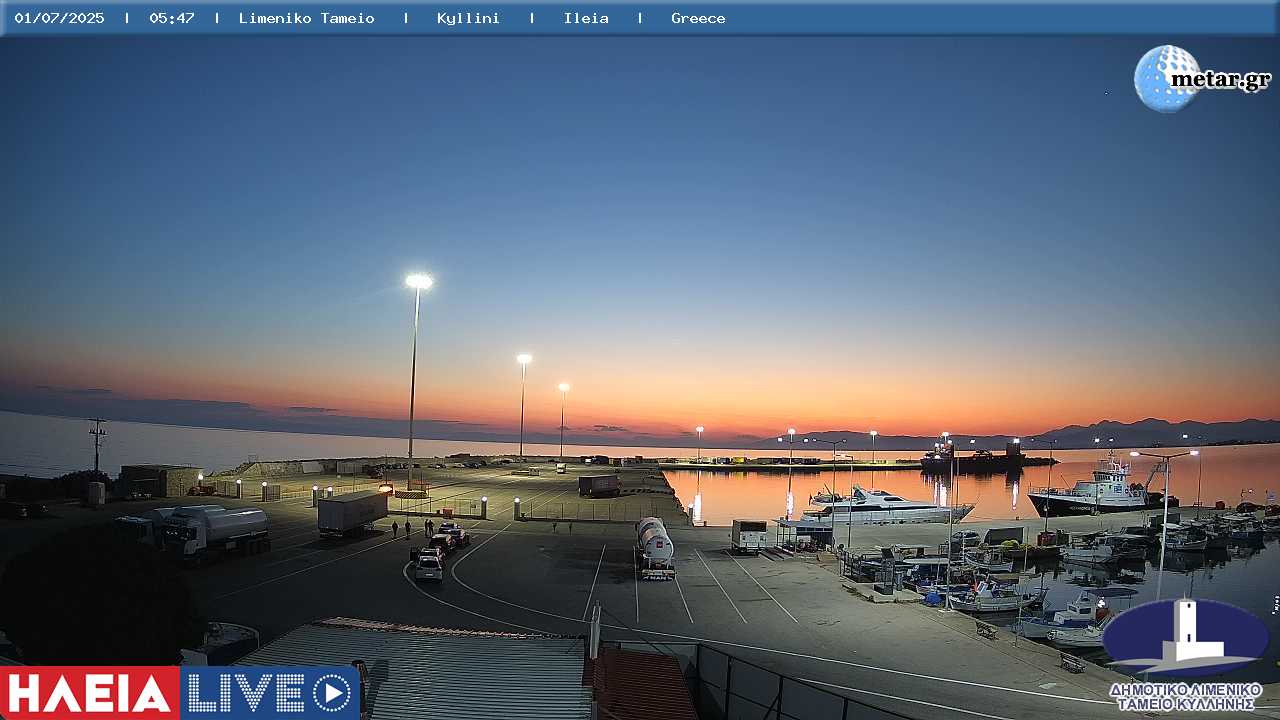Viewport: 1280px width, 720px height.
Task: Click the Limeniko Tameio label
Action: click(x=307, y=18)
